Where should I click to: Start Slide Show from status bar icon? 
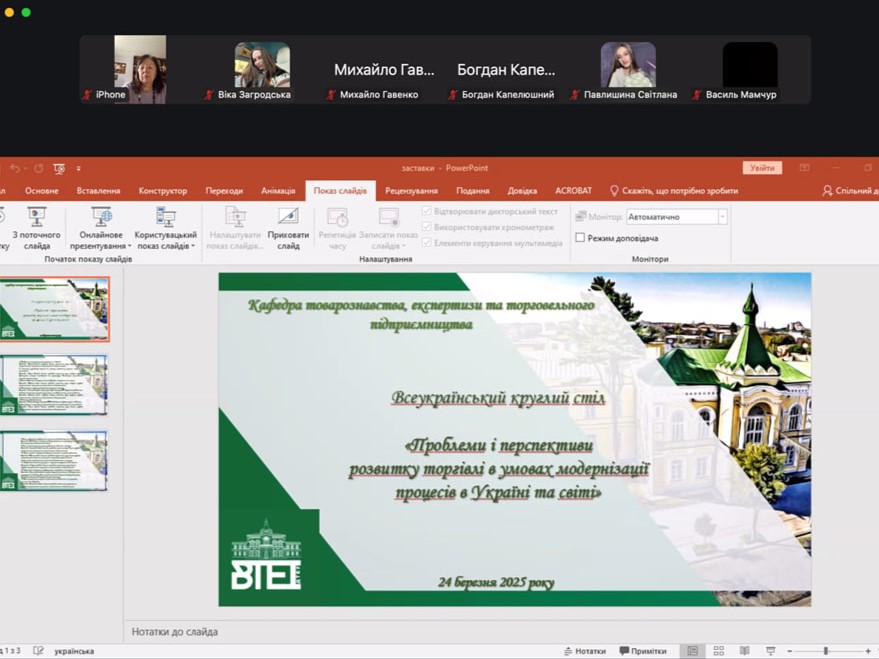point(770,651)
